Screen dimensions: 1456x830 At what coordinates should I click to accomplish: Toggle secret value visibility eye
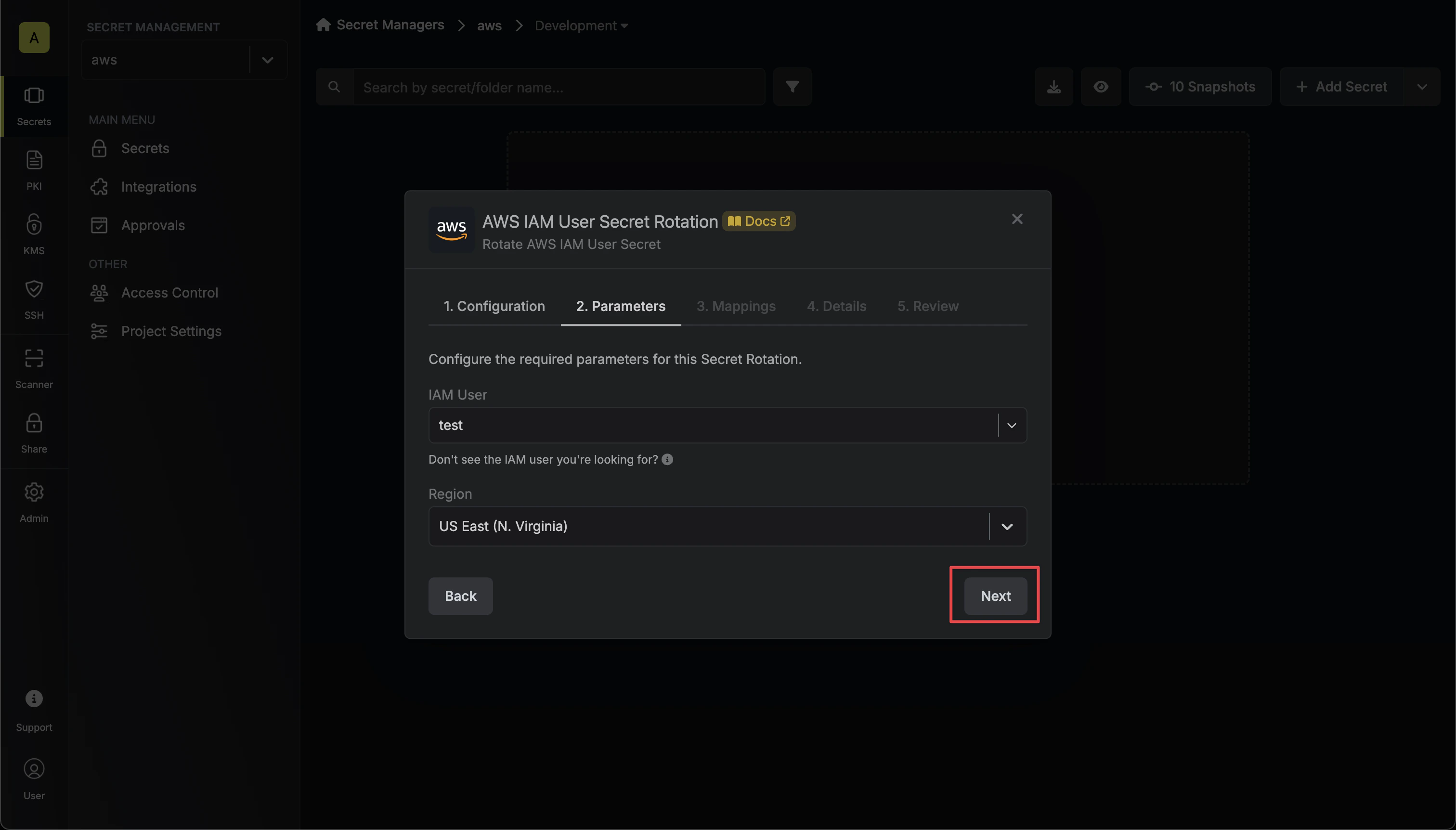1100,87
